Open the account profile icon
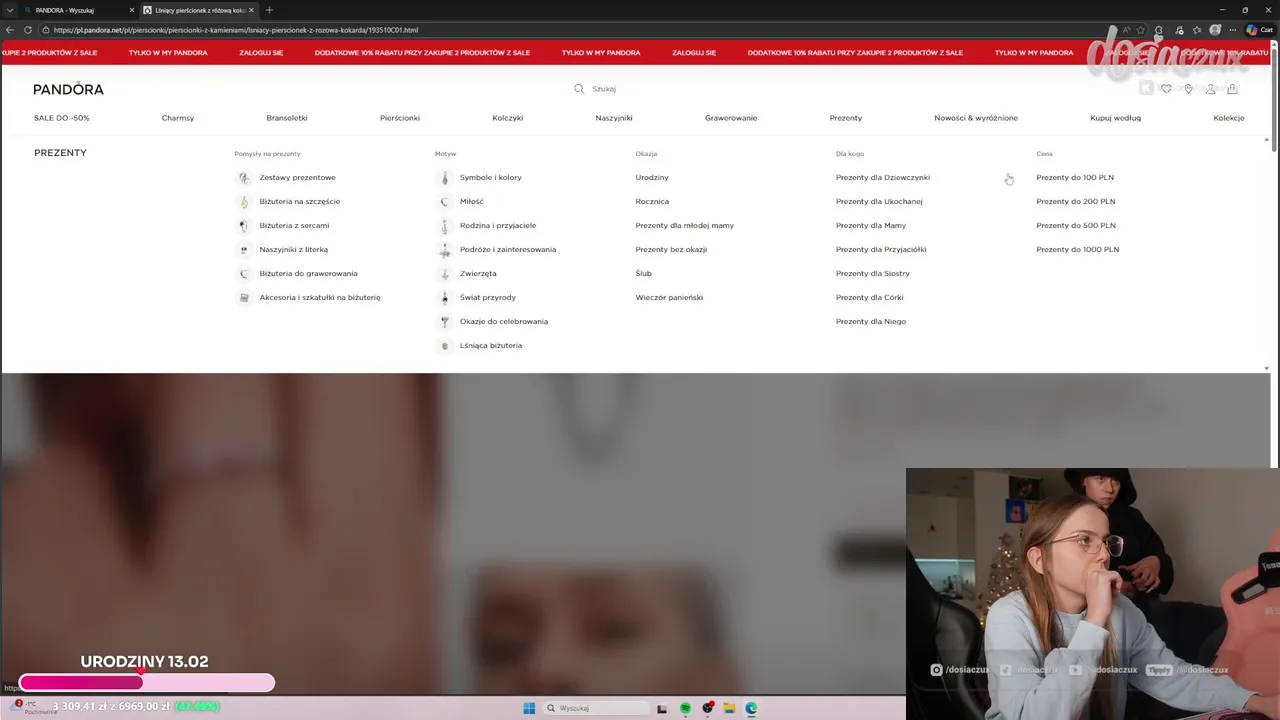 1210,89
